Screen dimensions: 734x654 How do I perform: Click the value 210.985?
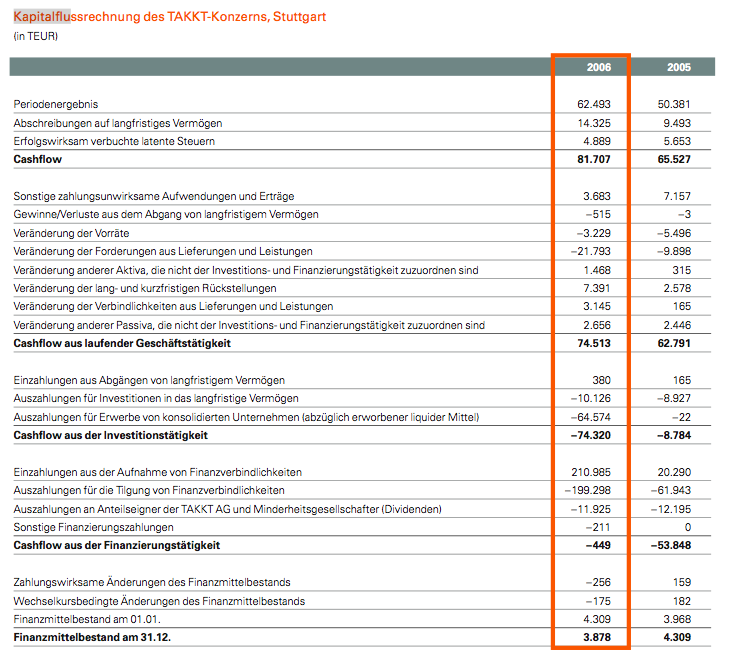pos(591,472)
